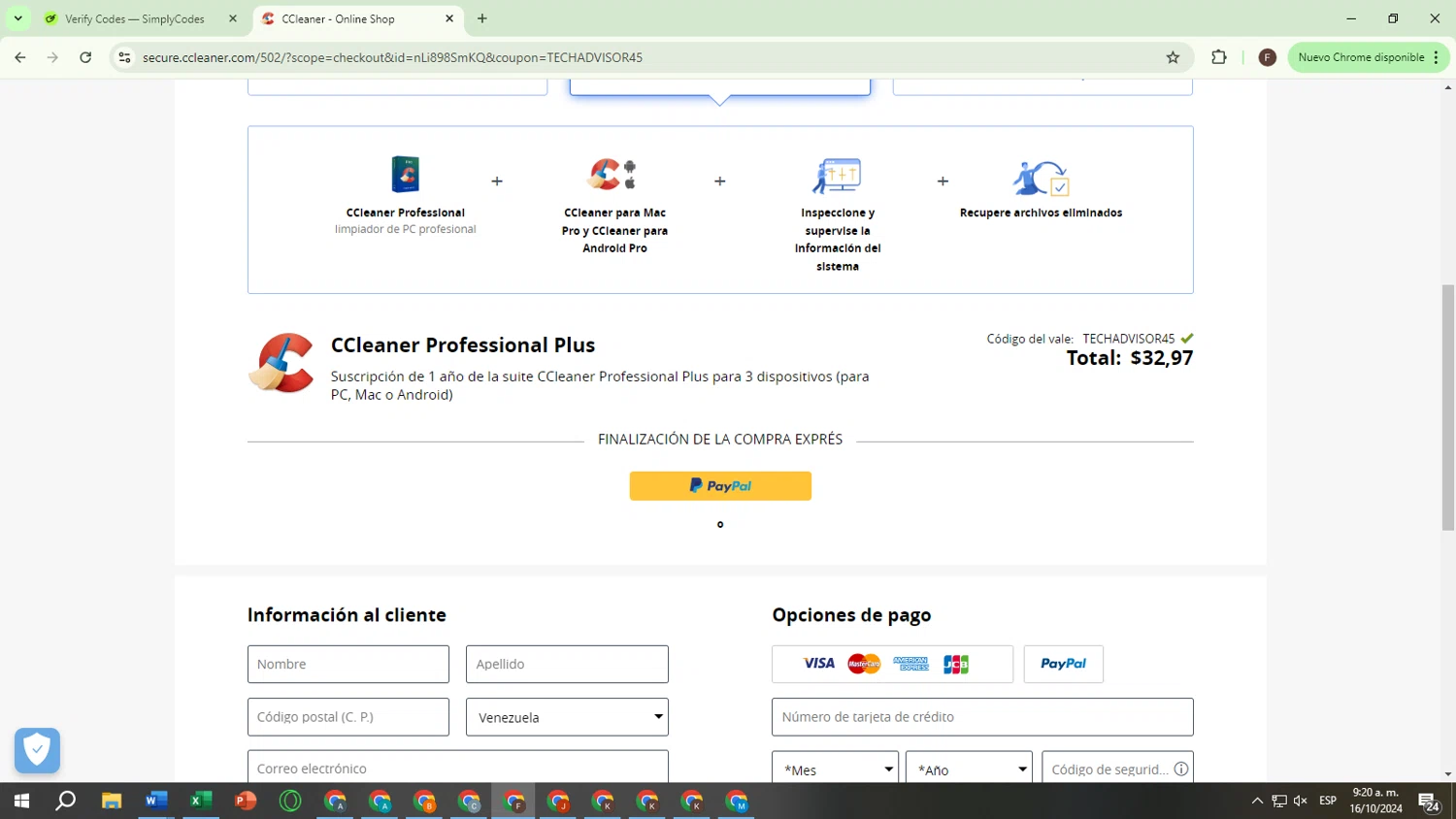Click the page vertical scrollbar thumb
The image size is (1456, 819).
1448,408
